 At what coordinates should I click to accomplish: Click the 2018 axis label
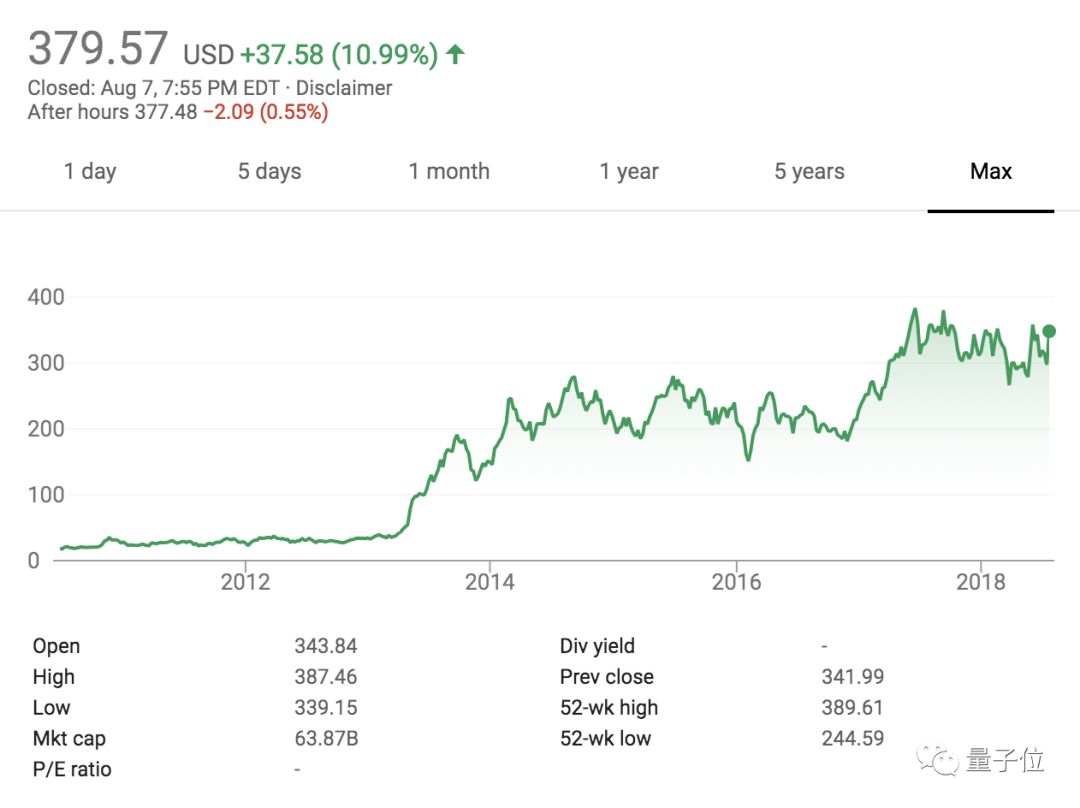coord(980,582)
